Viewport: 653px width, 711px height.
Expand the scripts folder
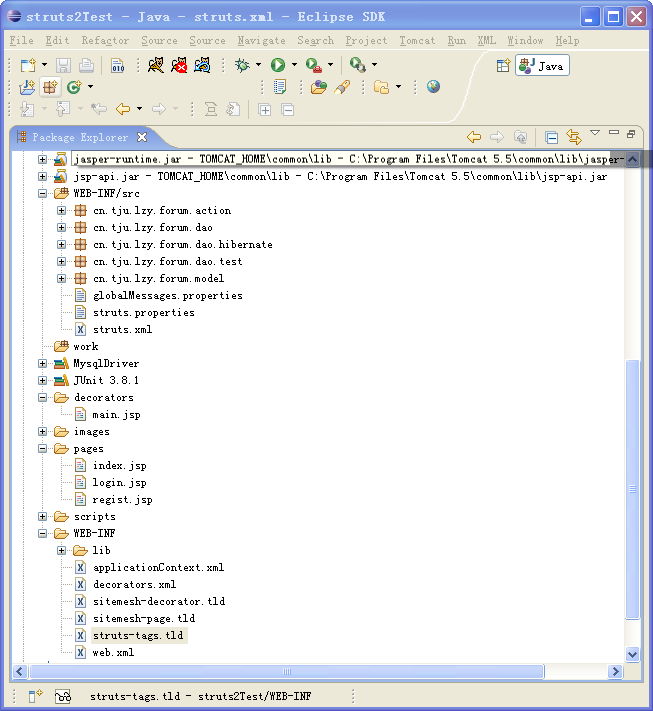click(42, 516)
